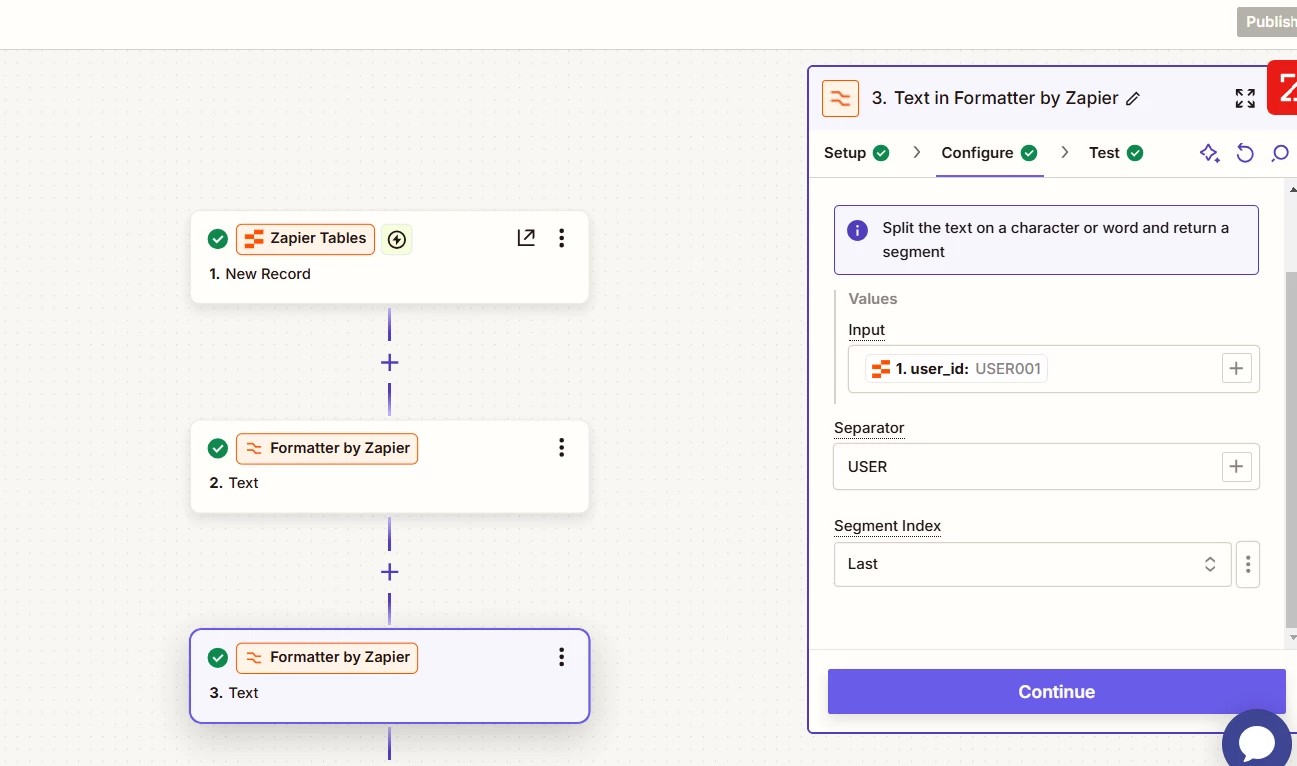1297x766 pixels.
Task: Switch to the Test tab
Action: [1116, 153]
